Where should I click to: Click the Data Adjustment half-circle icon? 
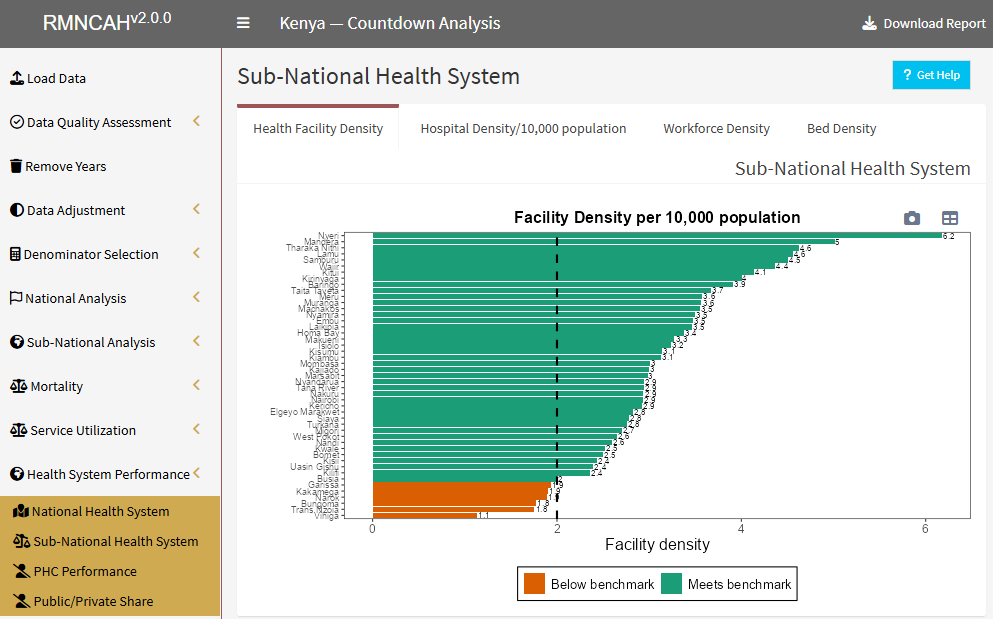coord(17,210)
